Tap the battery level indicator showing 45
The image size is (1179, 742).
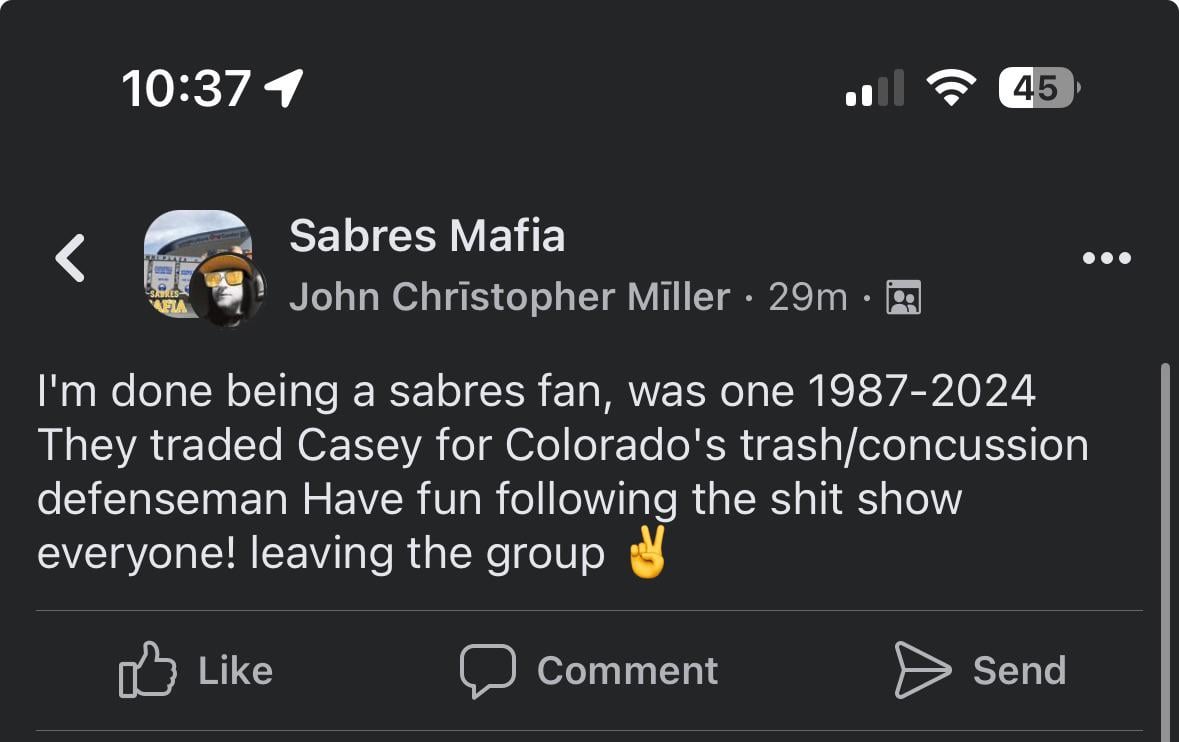pos(1036,89)
